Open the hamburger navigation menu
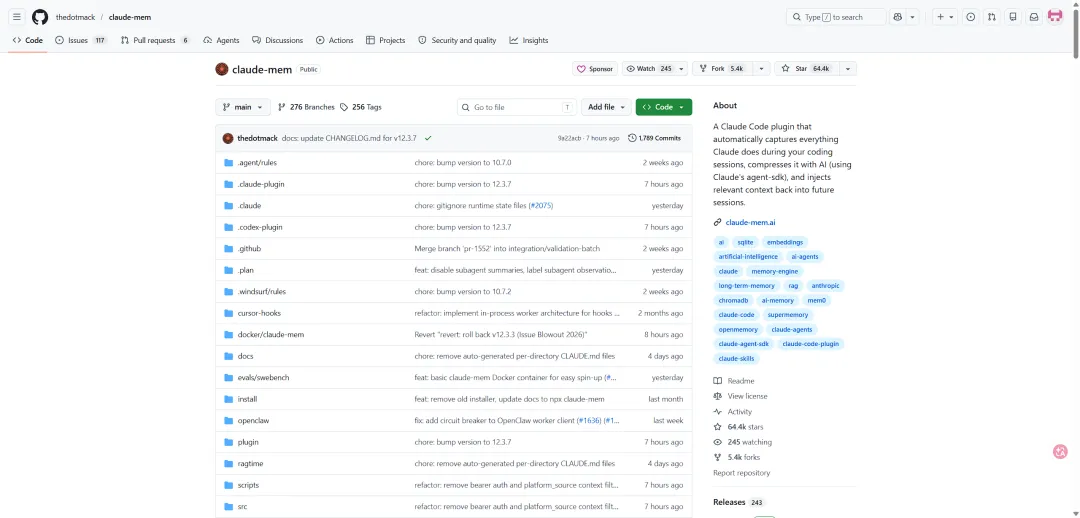 pyautogui.click(x=17, y=17)
